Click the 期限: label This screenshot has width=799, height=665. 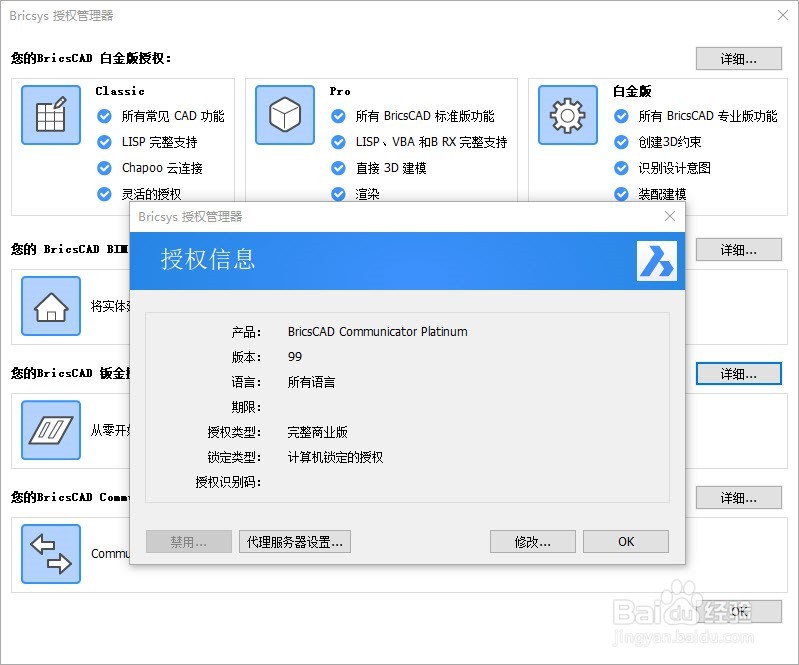click(x=246, y=407)
